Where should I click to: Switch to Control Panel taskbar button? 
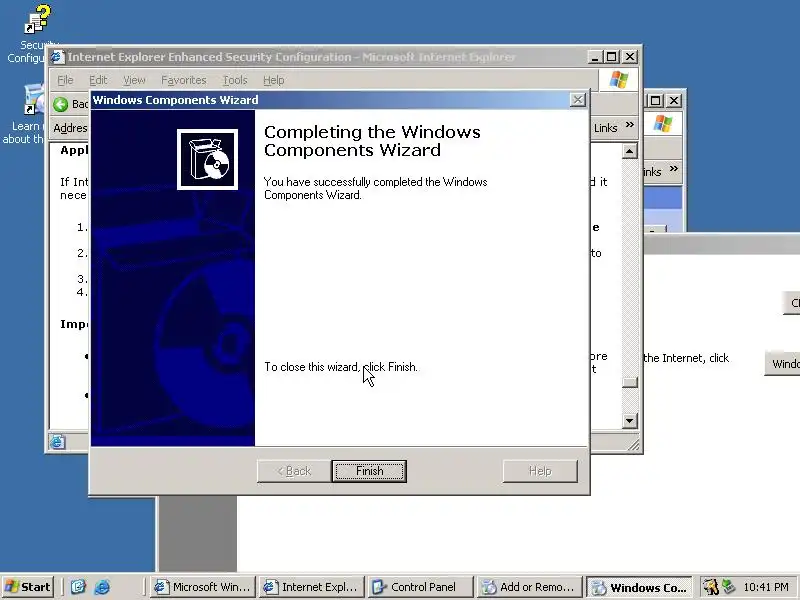pyautogui.click(x=420, y=587)
